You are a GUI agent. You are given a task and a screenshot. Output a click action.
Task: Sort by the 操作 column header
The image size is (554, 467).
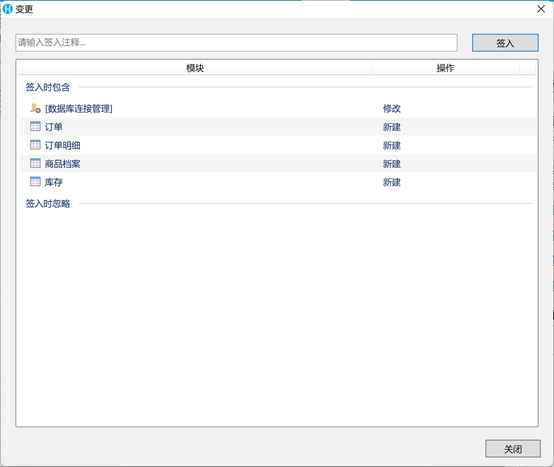(446, 68)
